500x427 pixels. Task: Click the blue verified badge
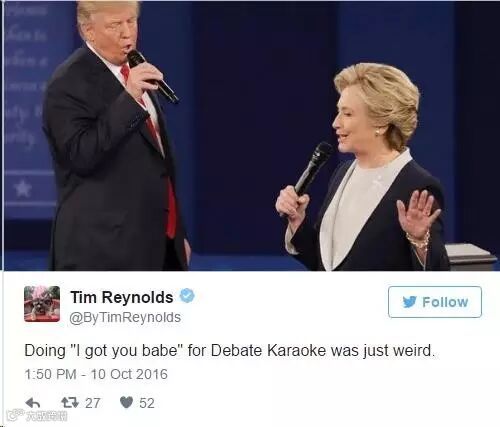coord(187,296)
